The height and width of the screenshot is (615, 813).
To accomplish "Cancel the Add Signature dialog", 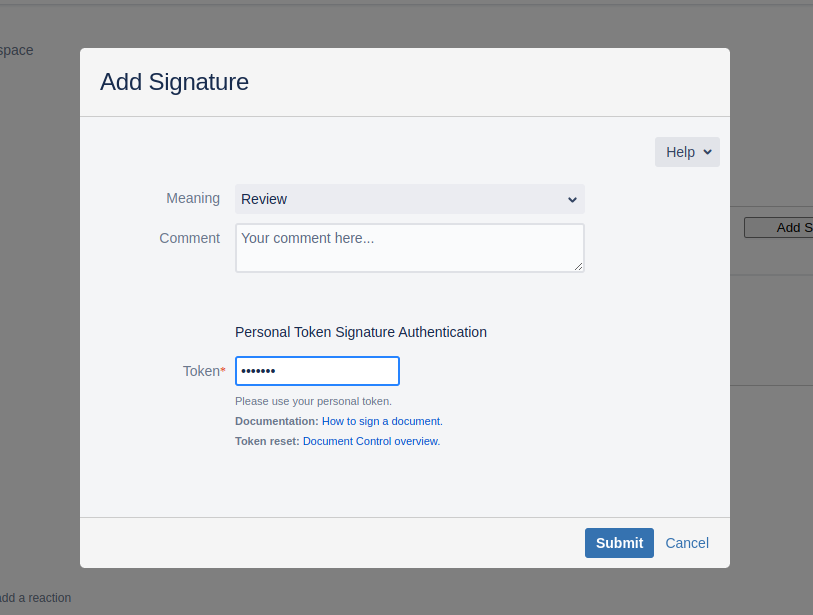I will click(687, 542).
